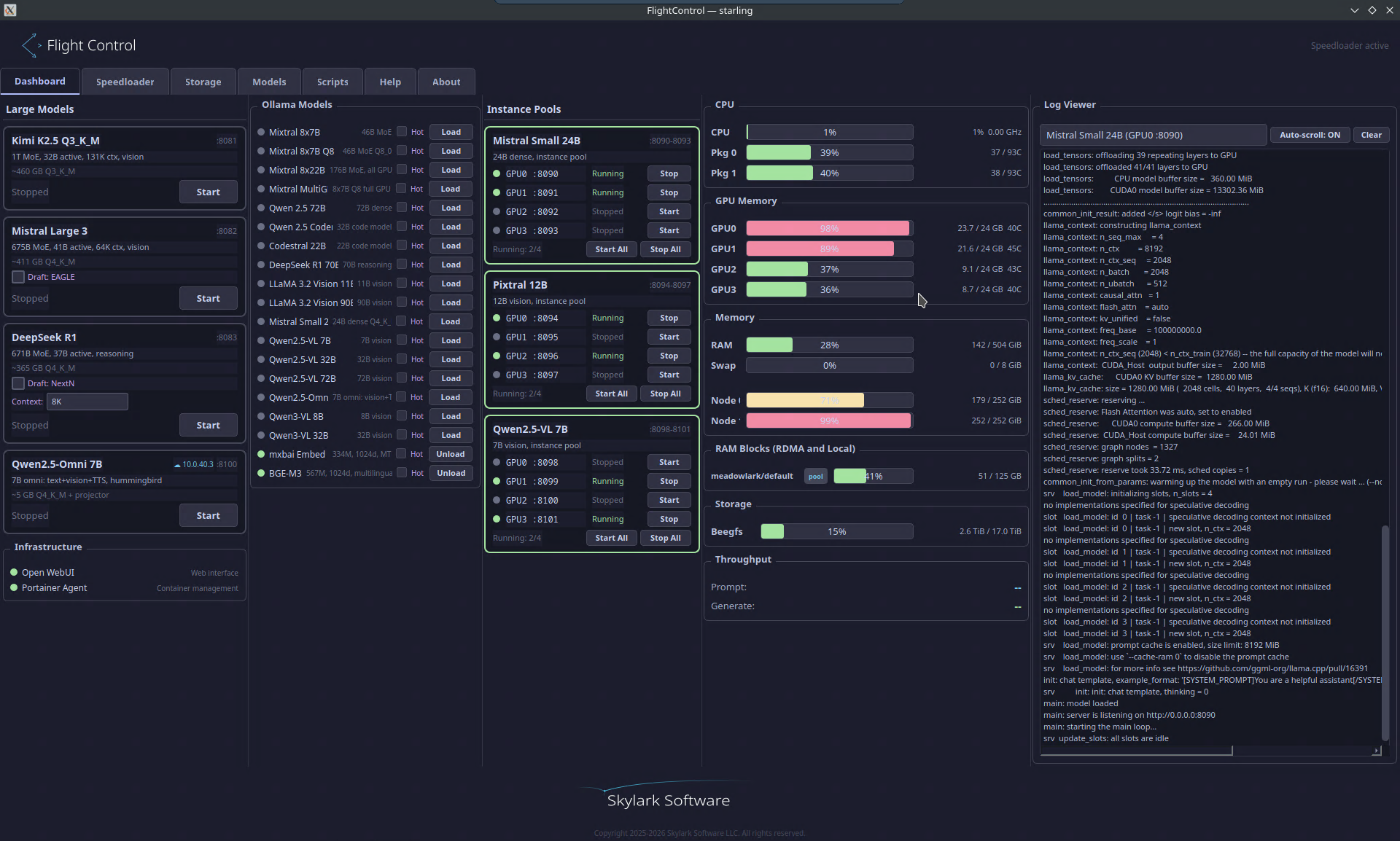Click Start All in the Pixtral 12B pool
Screen dimensions: 1400x841
611,393
